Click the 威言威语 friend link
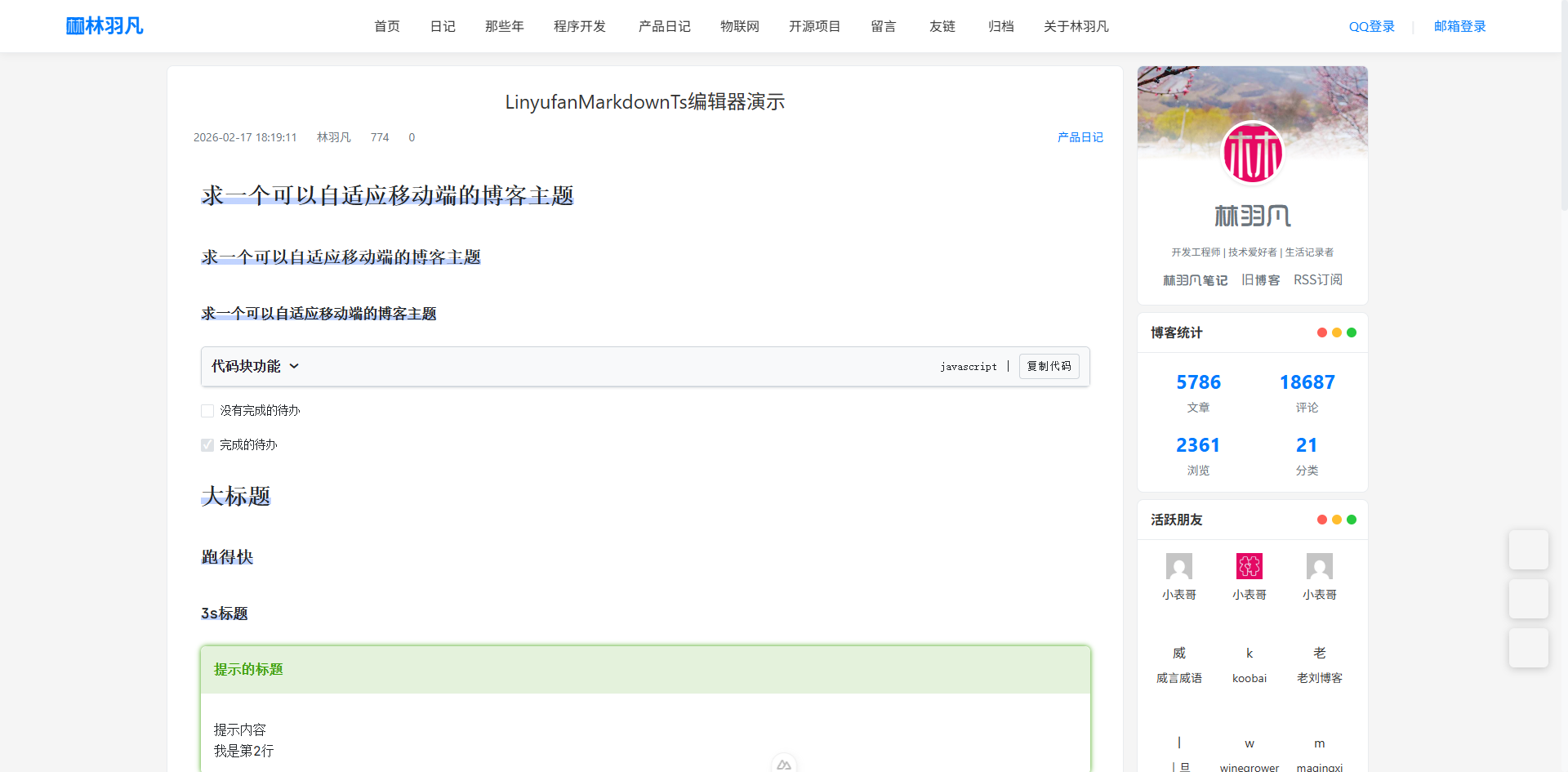Screen dimensions: 1568x772 coord(1179,678)
